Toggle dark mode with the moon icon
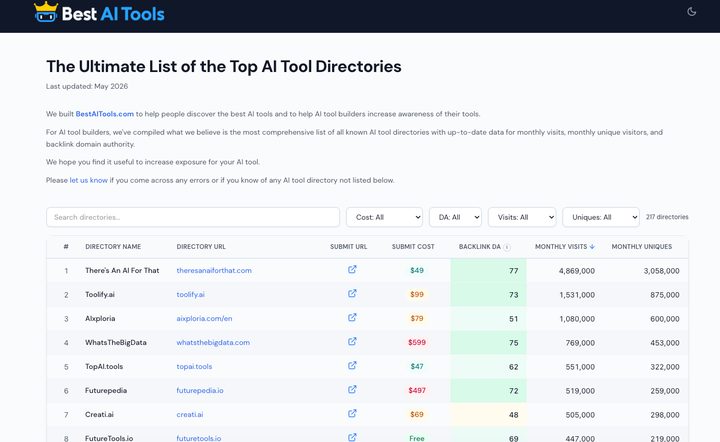720x442 pixels. tap(692, 12)
